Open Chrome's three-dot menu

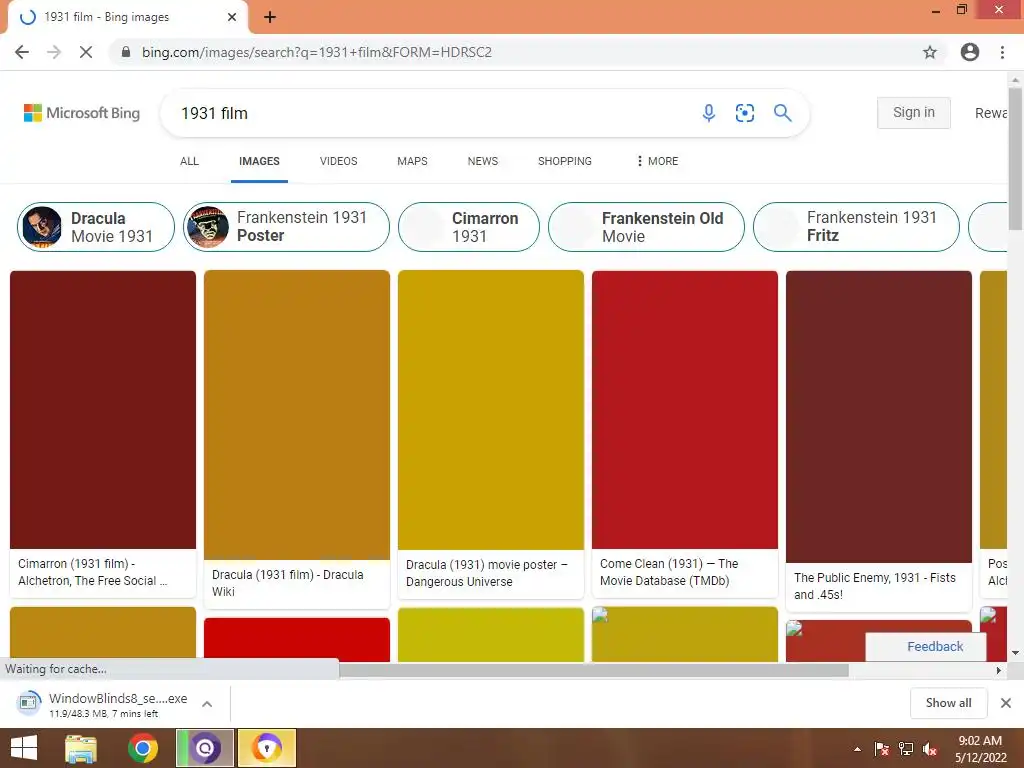1002,52
